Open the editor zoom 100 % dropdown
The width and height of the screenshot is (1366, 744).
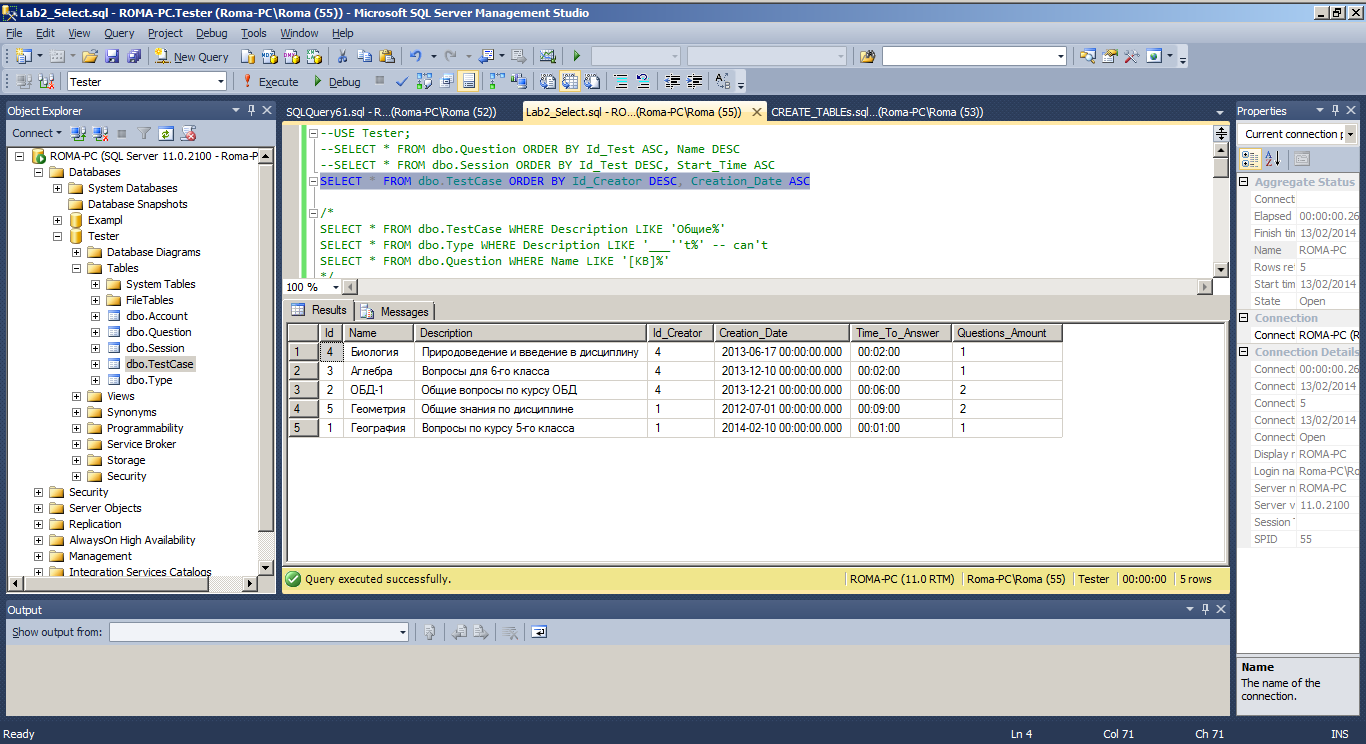(334, 287)
